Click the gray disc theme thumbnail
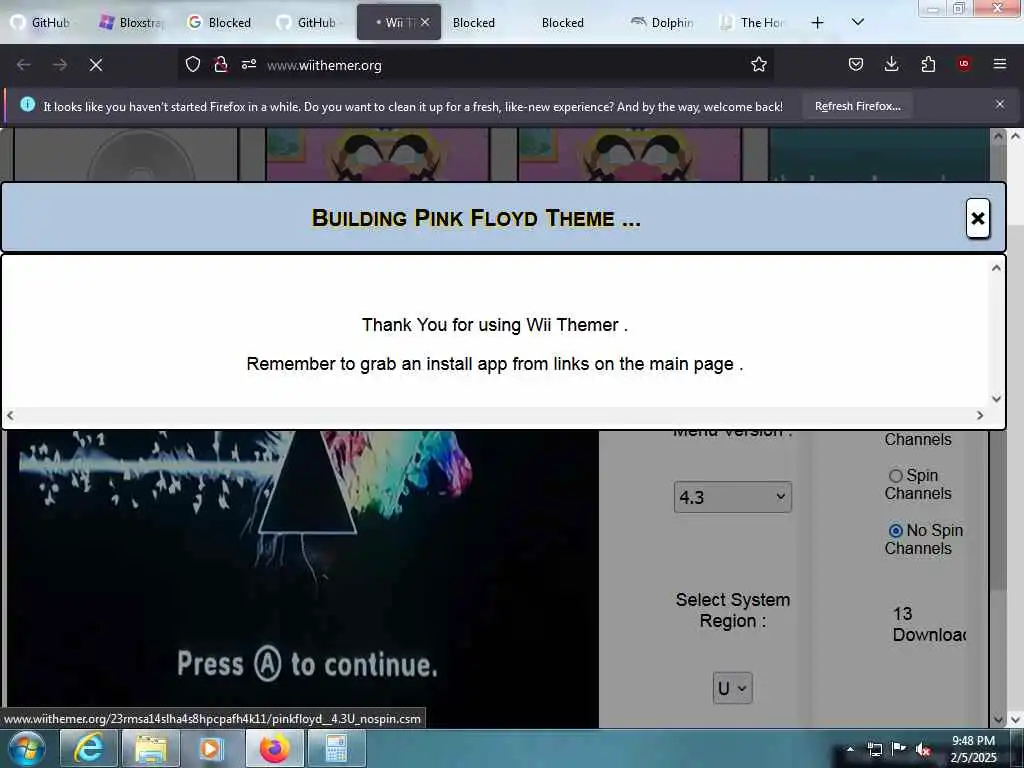 click(125, 155)
